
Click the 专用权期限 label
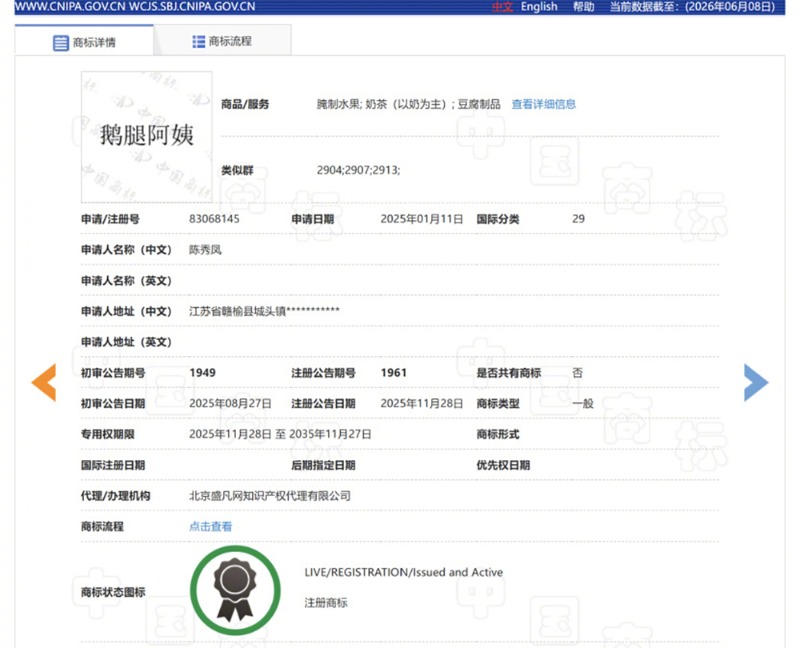pyautogui.click(x=108, y=435)
